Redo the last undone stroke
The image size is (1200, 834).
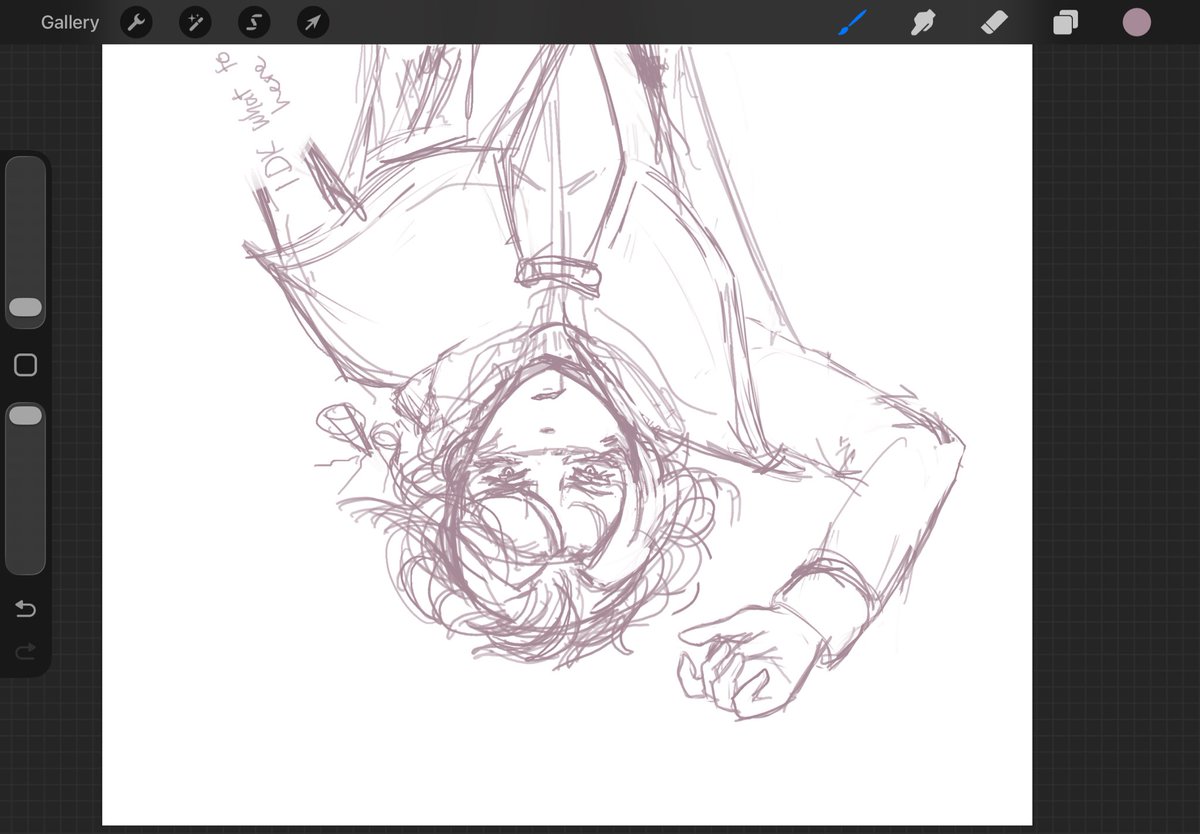coord(26,651)
